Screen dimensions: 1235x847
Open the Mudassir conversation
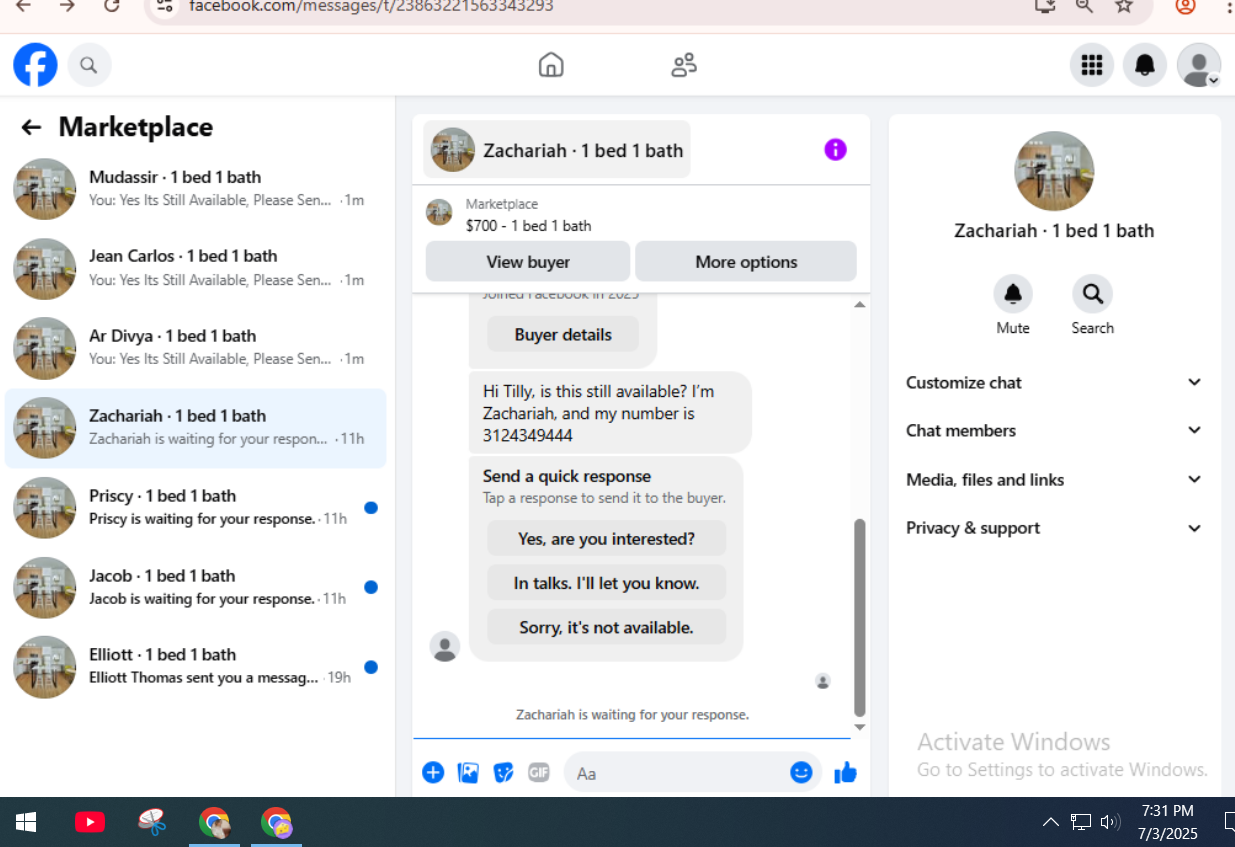pos(196,189)
